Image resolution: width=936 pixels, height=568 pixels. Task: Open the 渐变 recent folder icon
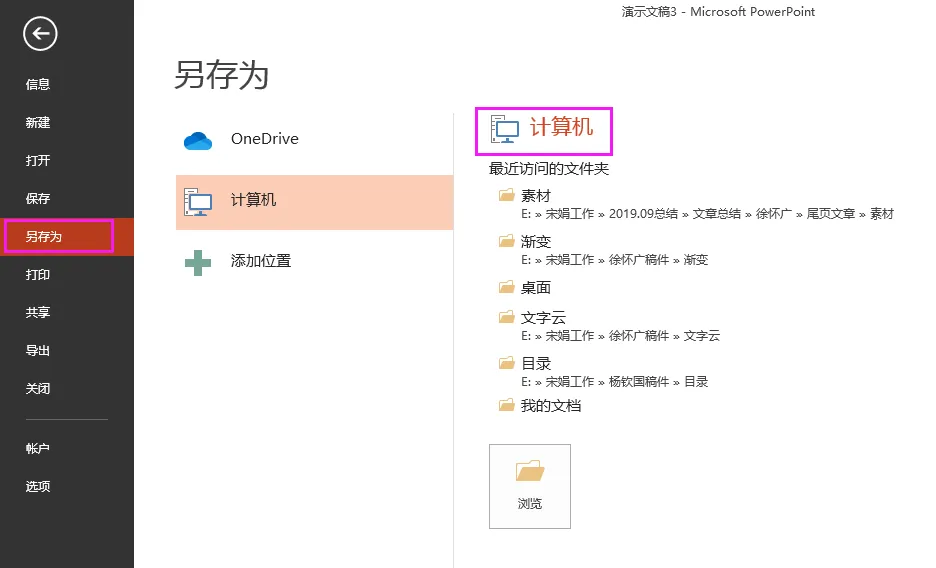[506, 242]
